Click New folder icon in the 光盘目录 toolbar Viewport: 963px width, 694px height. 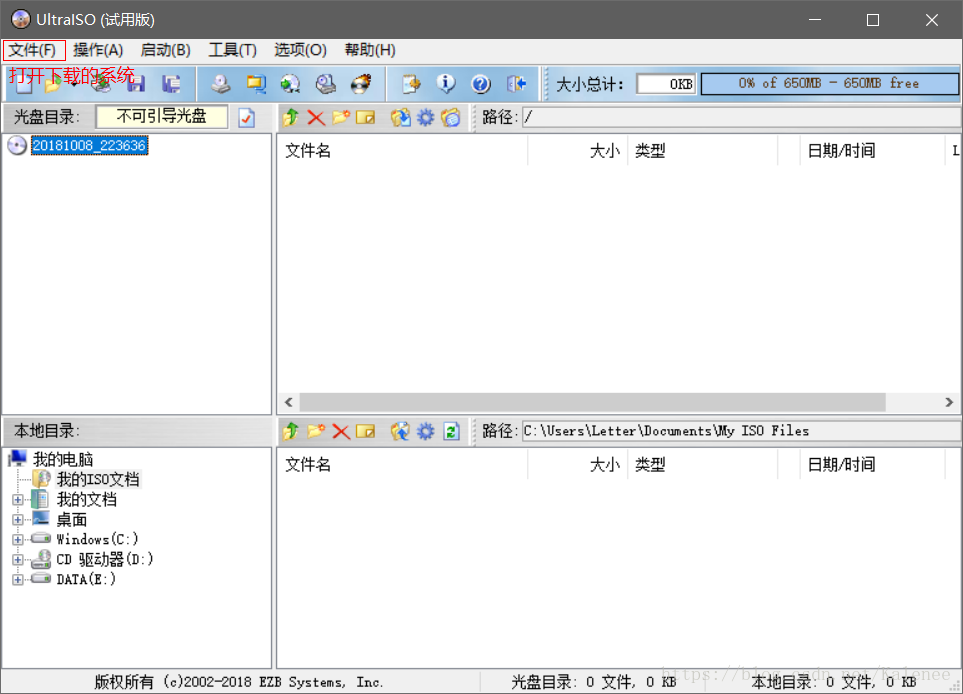pyautogui.click(x=341, y=117)
